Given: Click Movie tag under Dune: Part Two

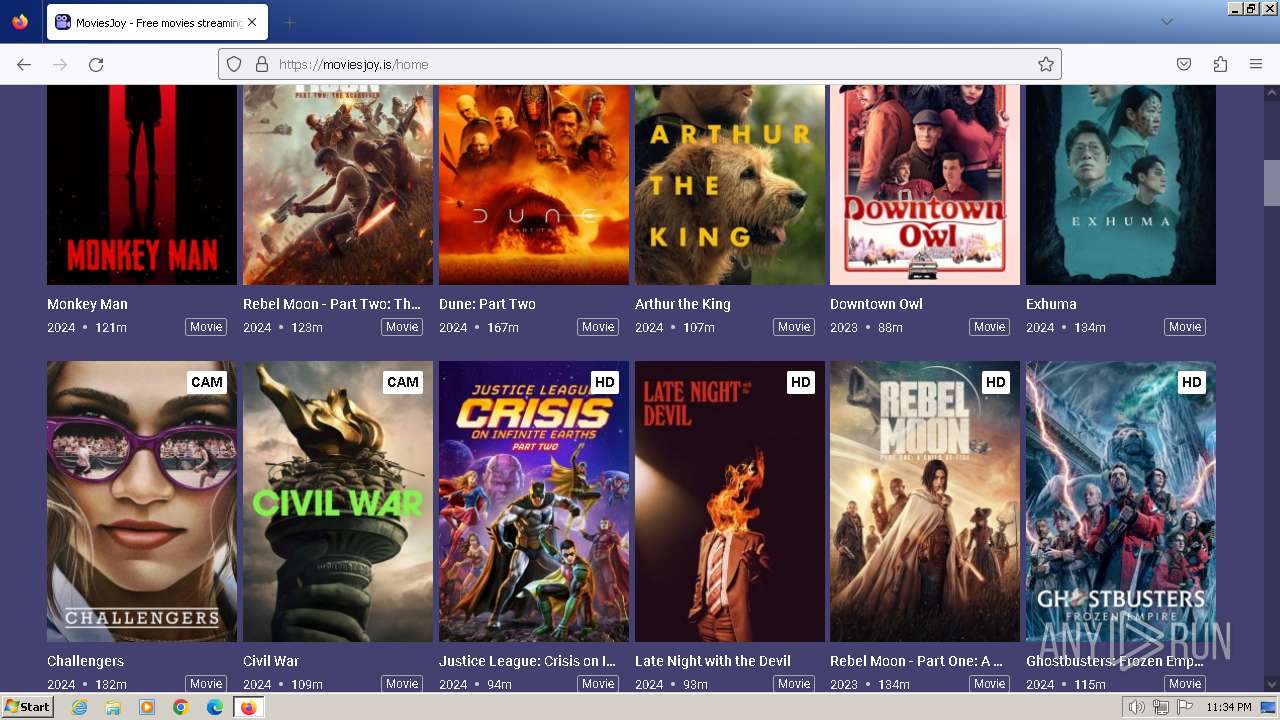Looking at the screenshot, I should 598,327.
